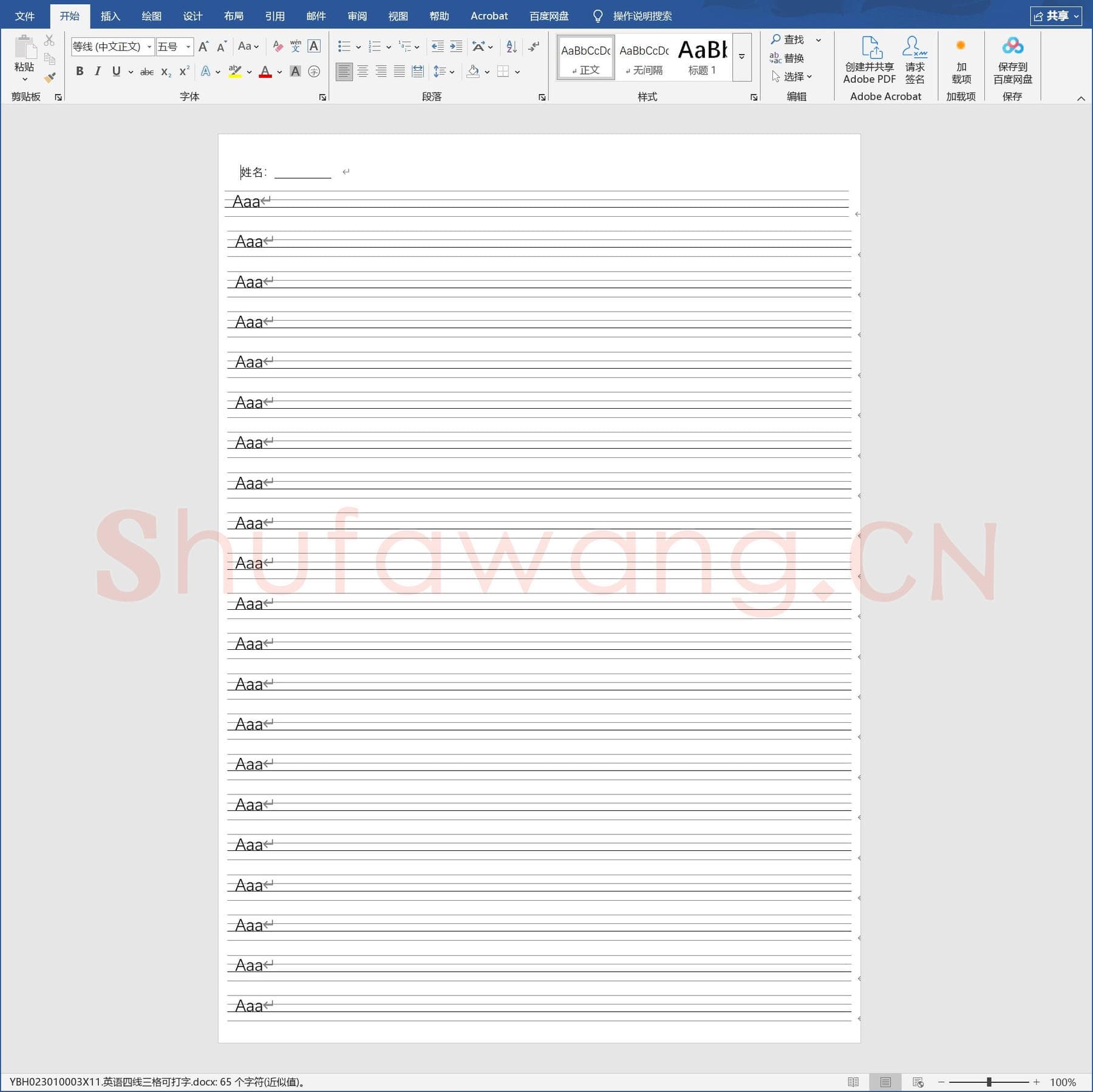The width and height of the screenshot is (1093, 1092).
Task: Open the highlight color dropdown arrow
Action: click(x=249, y=72)
